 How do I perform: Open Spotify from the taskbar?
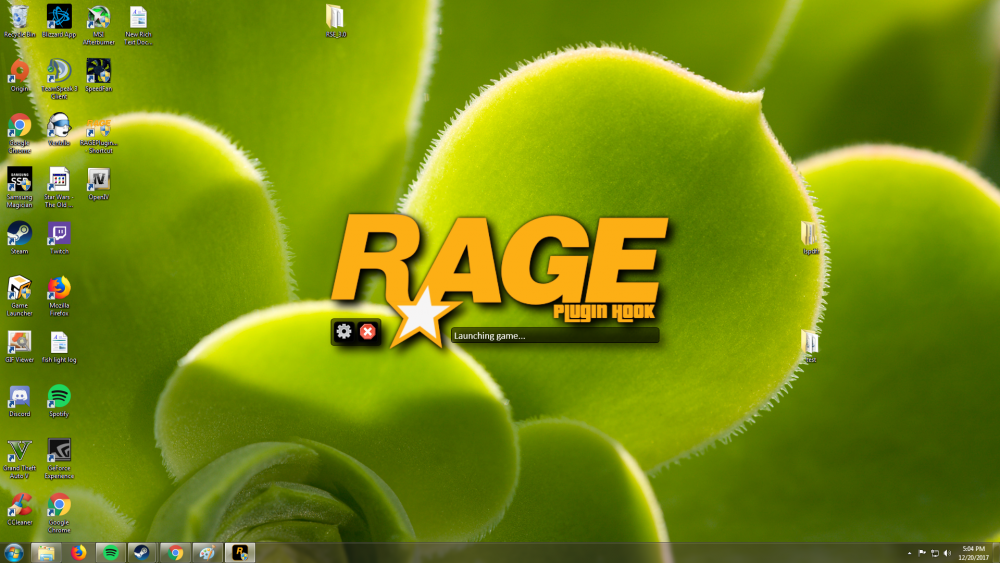111,553
